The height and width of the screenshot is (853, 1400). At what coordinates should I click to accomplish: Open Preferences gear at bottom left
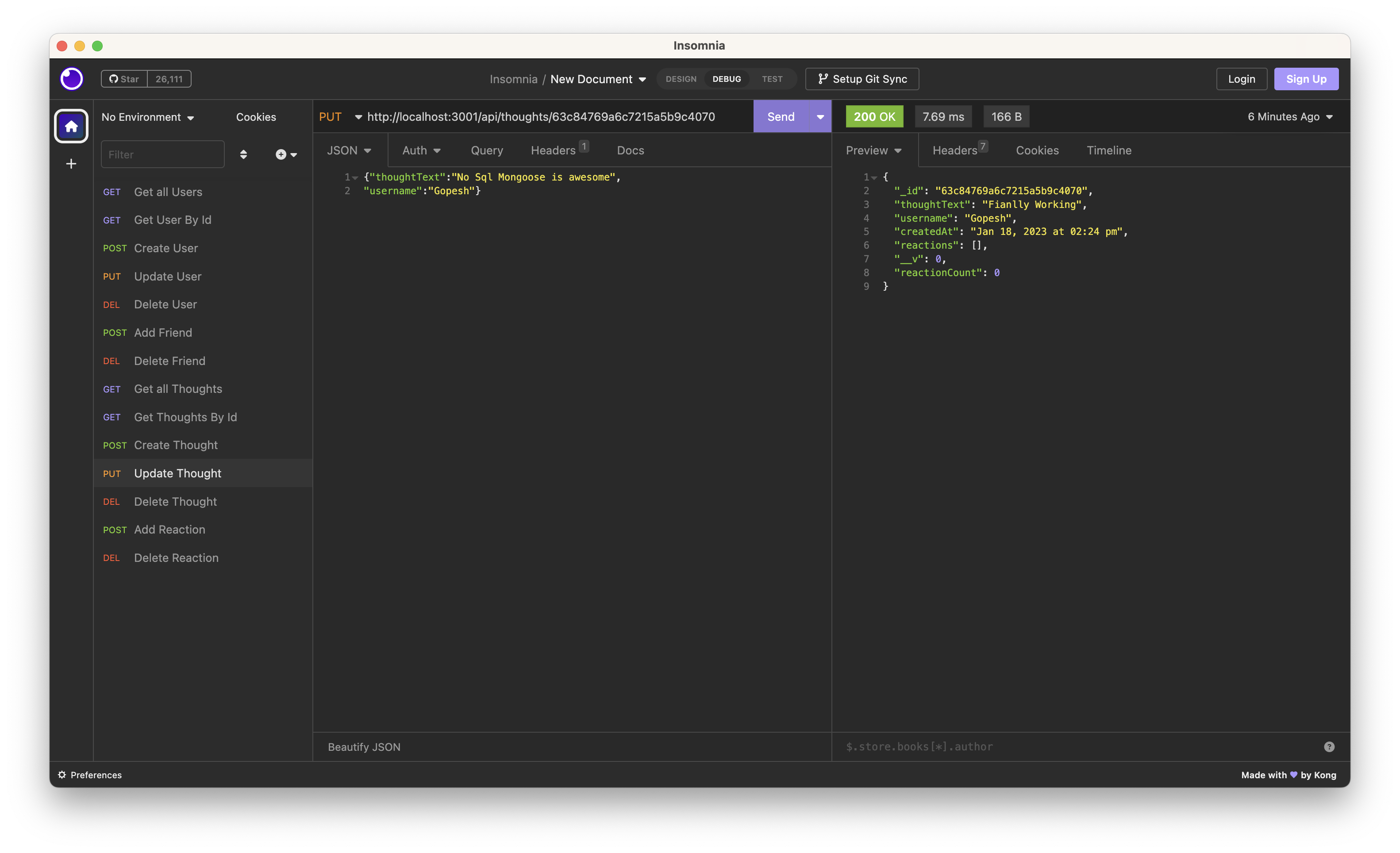90,775
